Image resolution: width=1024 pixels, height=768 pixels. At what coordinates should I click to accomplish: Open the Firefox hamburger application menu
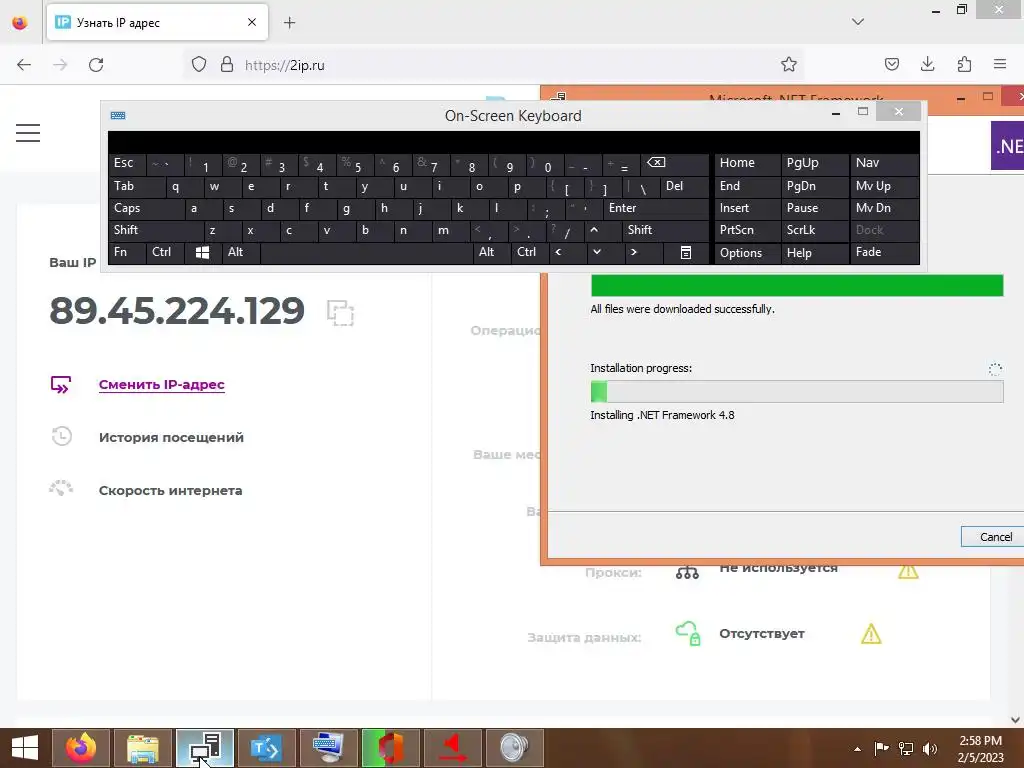(999, 64)
